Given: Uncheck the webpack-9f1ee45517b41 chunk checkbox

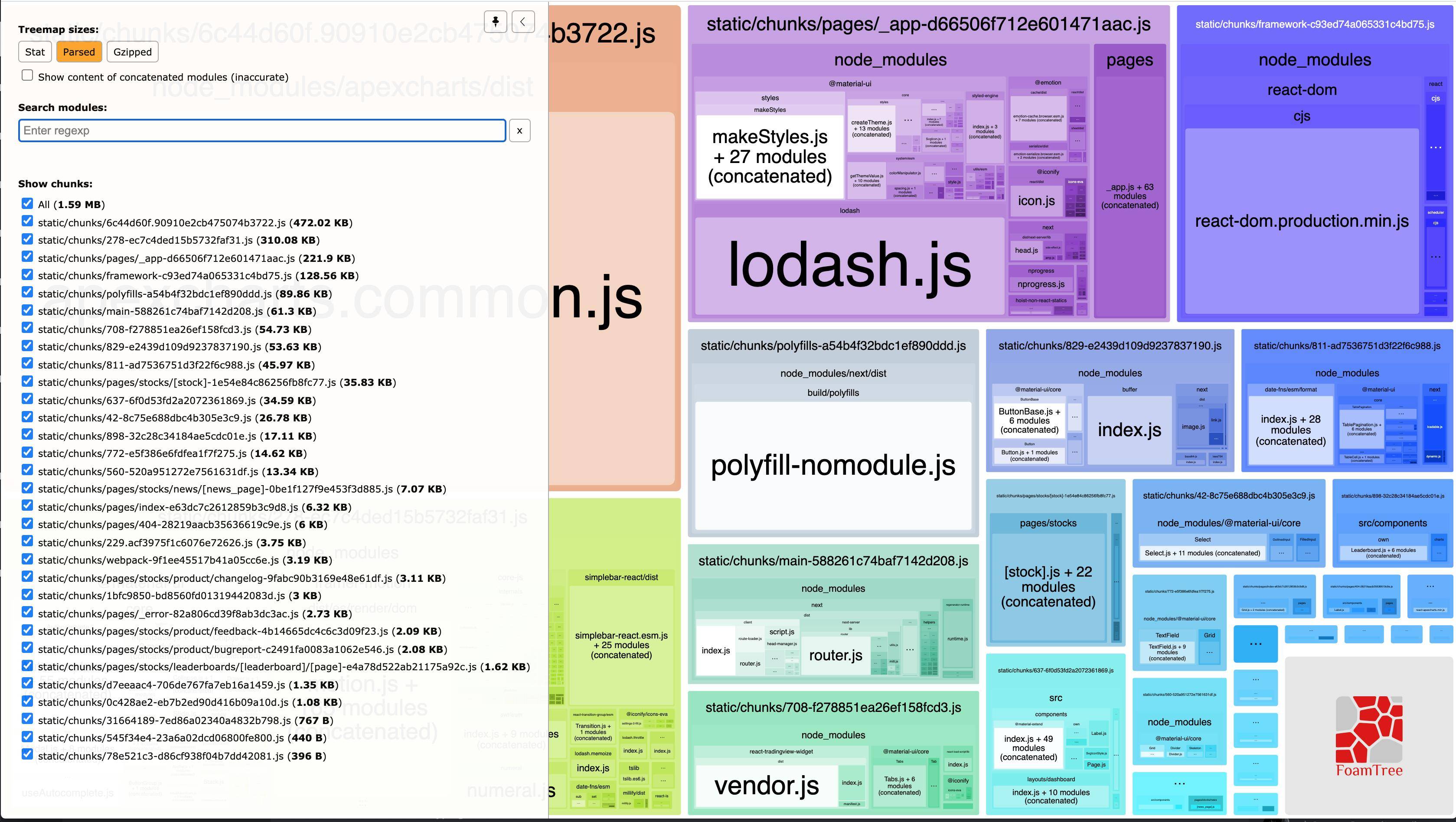Looking at the screenshot, I should click(27, 560).
